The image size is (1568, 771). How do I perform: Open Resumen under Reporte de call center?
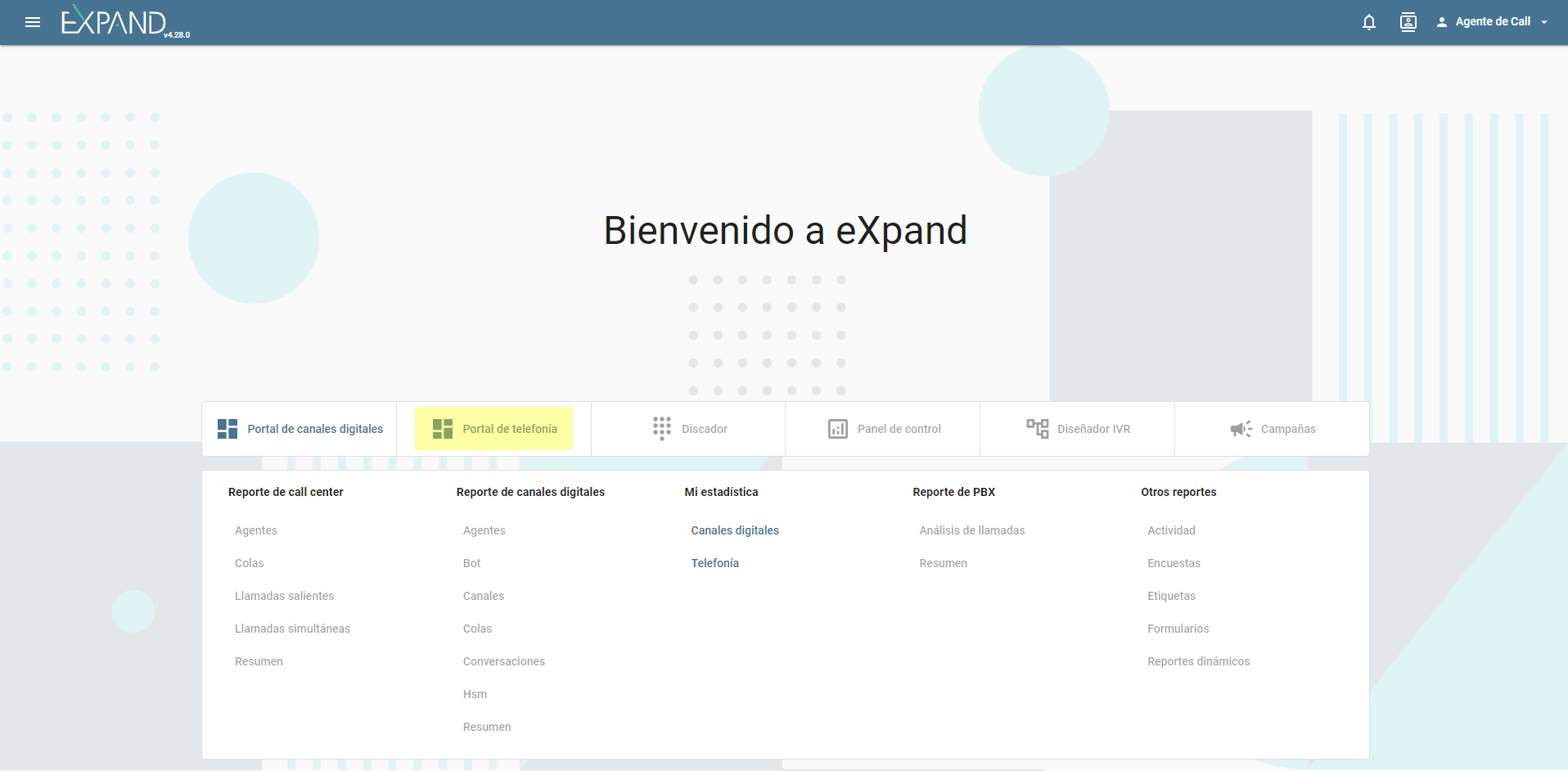point(259,661)
